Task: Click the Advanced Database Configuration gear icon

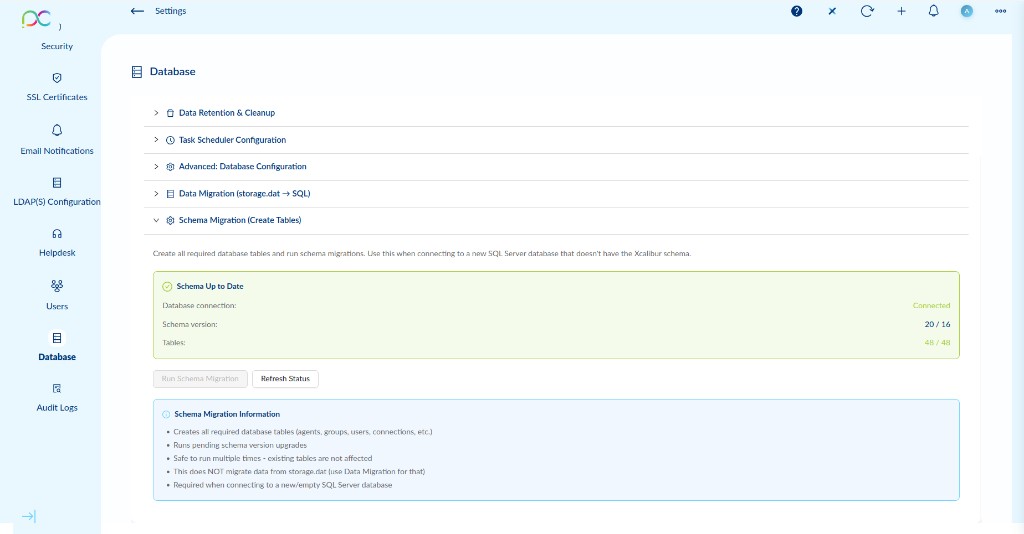Action: click(170, 166)
